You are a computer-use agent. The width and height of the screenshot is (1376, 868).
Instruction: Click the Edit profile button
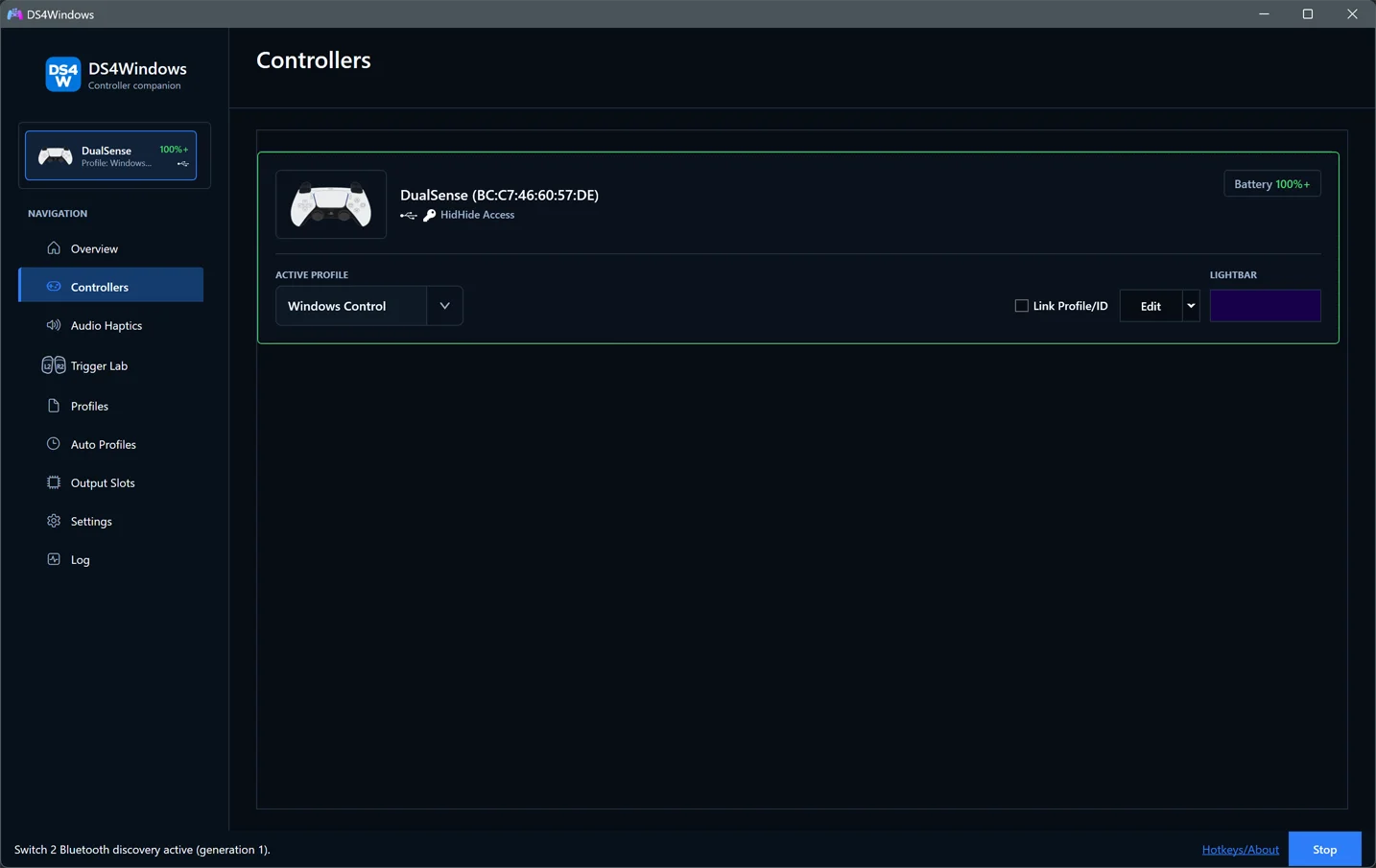[1151, 306]
